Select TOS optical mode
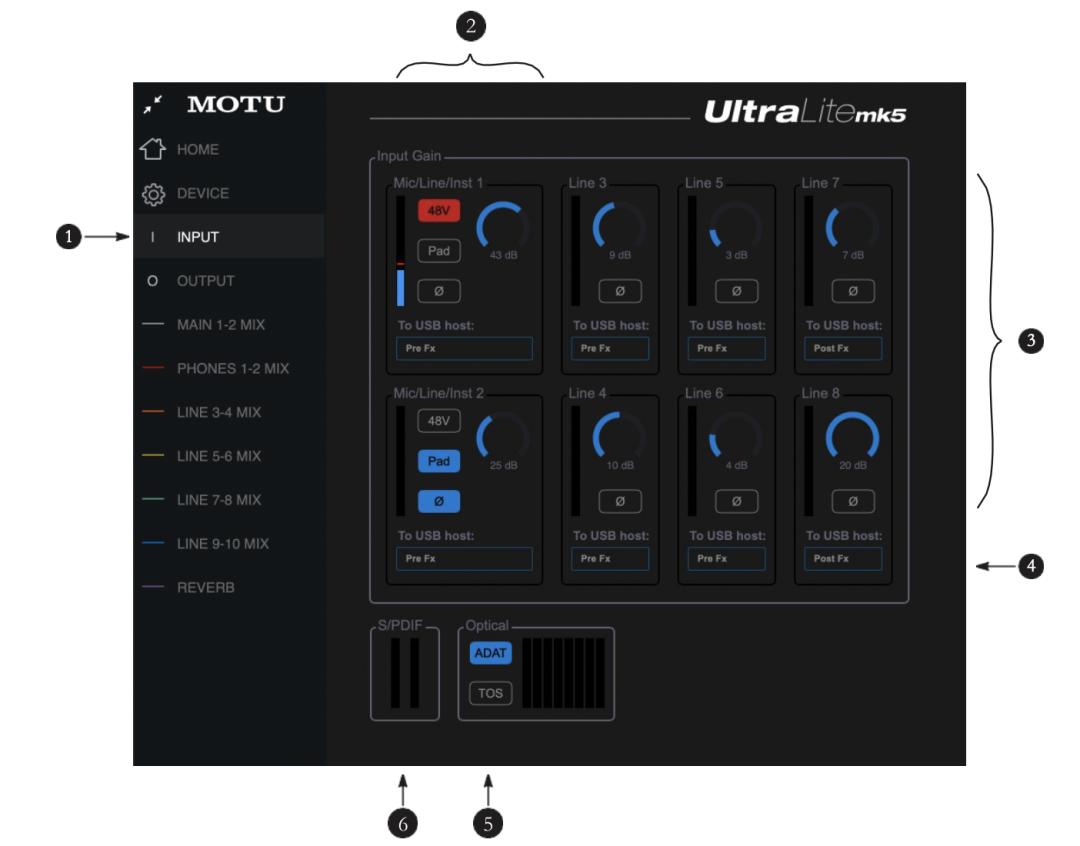 click(490, 693)
